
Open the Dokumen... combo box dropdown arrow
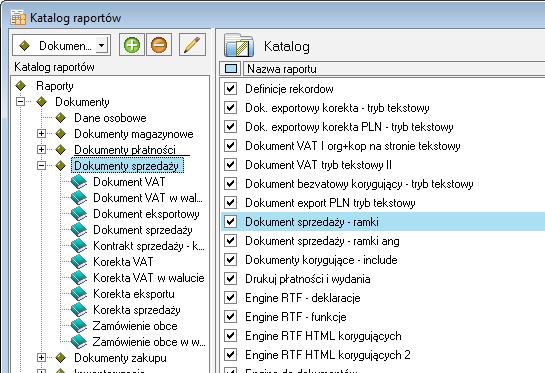click(101, 45)
